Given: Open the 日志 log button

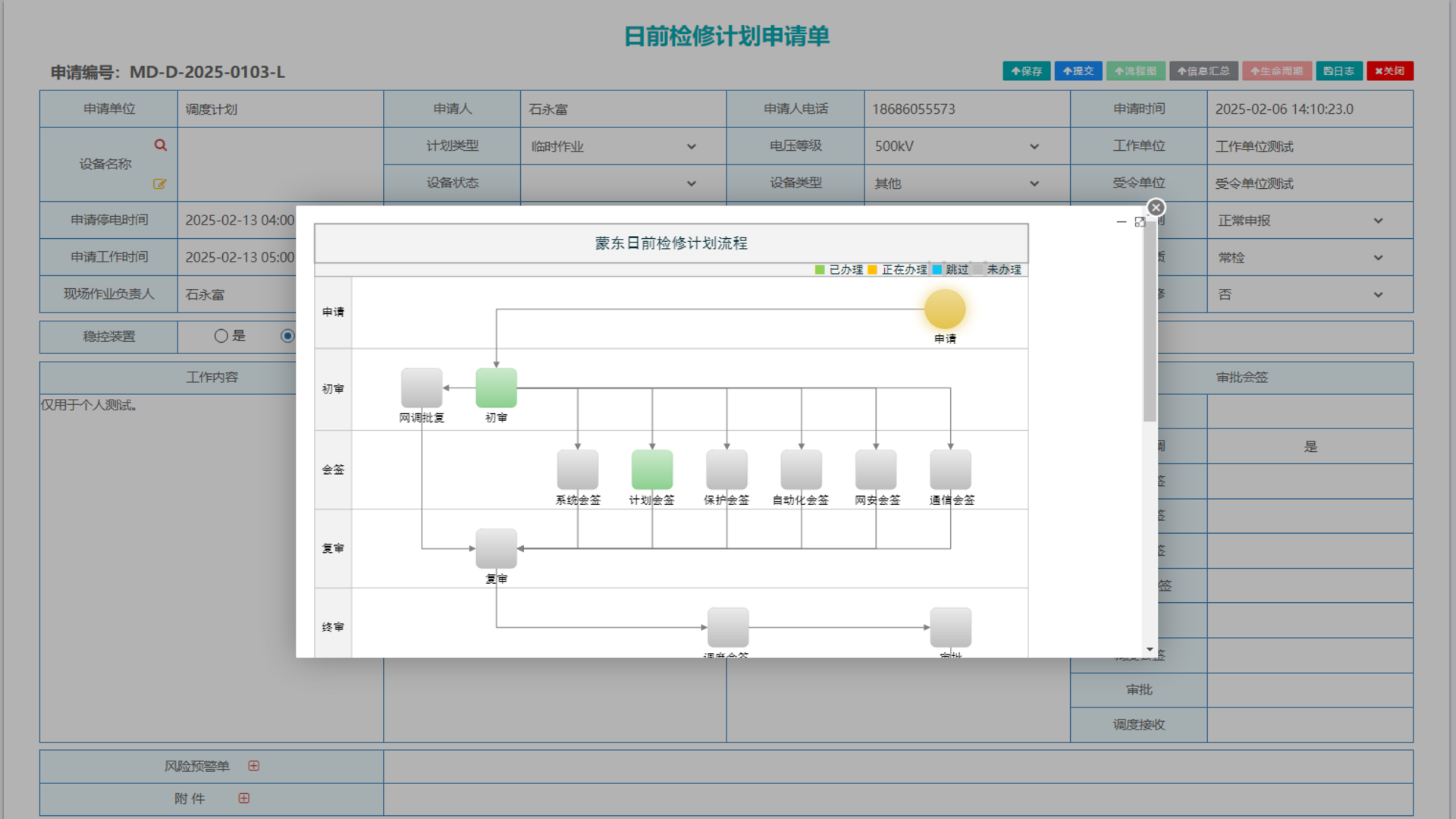Looking at the screenshot, I should pos(1338,71).
